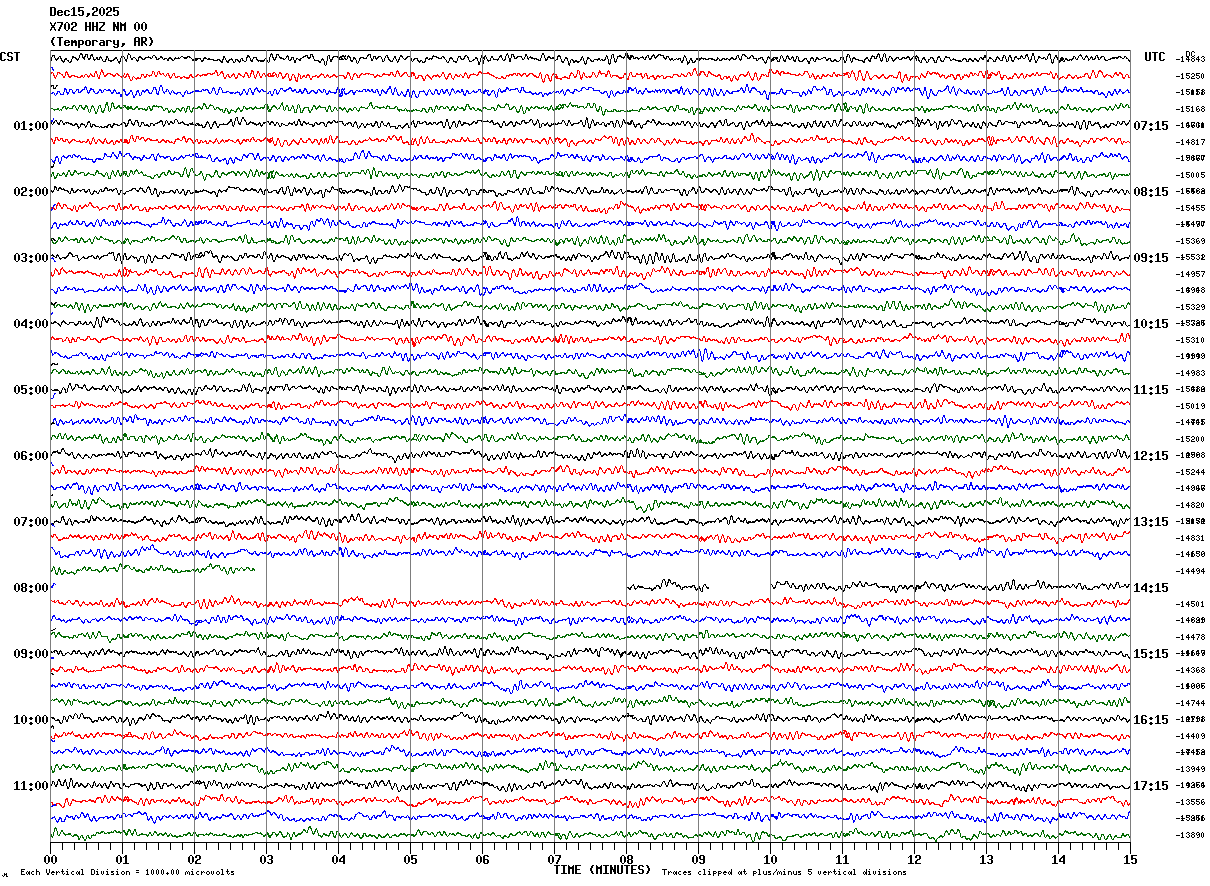Select minute tick 13 on the time axis

[986, 859]
